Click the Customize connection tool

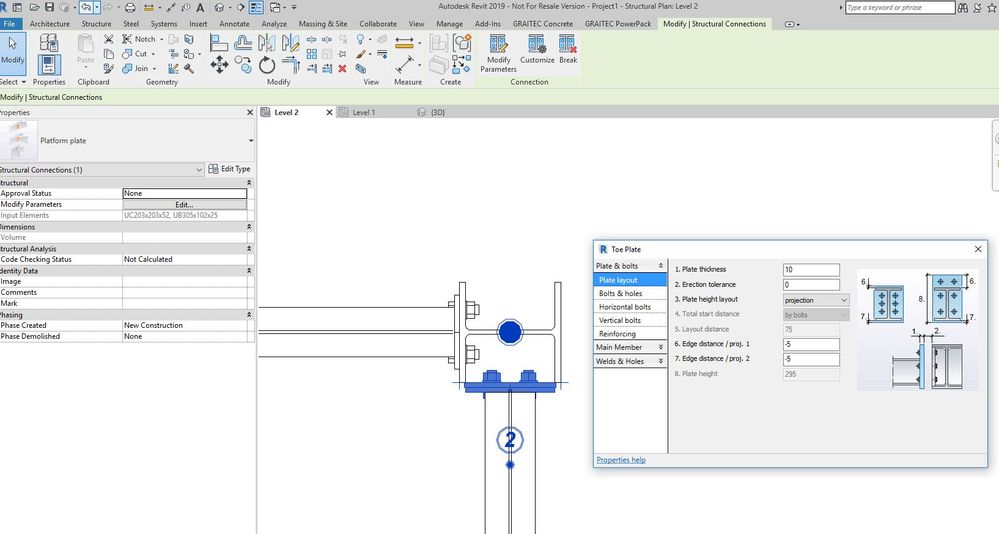click(x=537, y=50)
